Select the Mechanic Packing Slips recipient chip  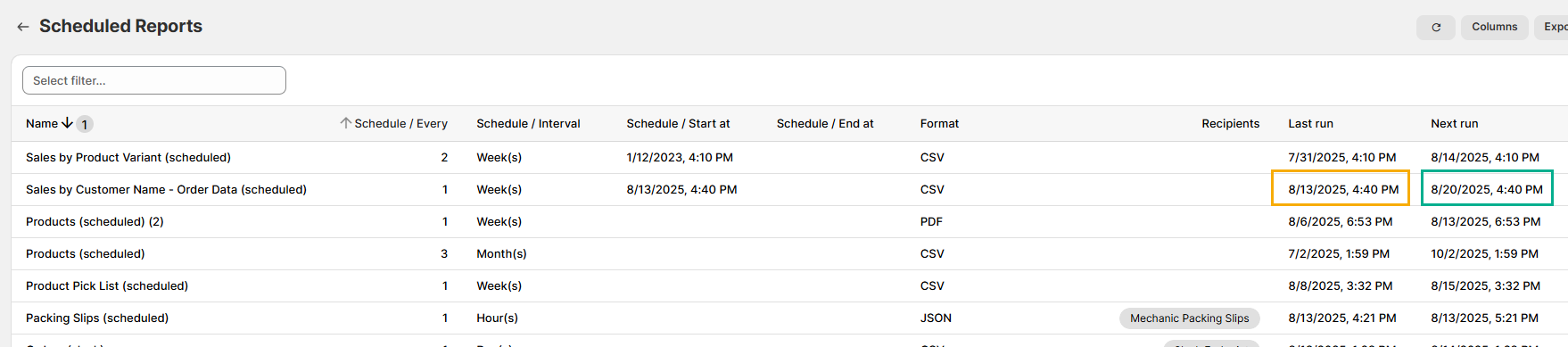(x=1189, y=318)
